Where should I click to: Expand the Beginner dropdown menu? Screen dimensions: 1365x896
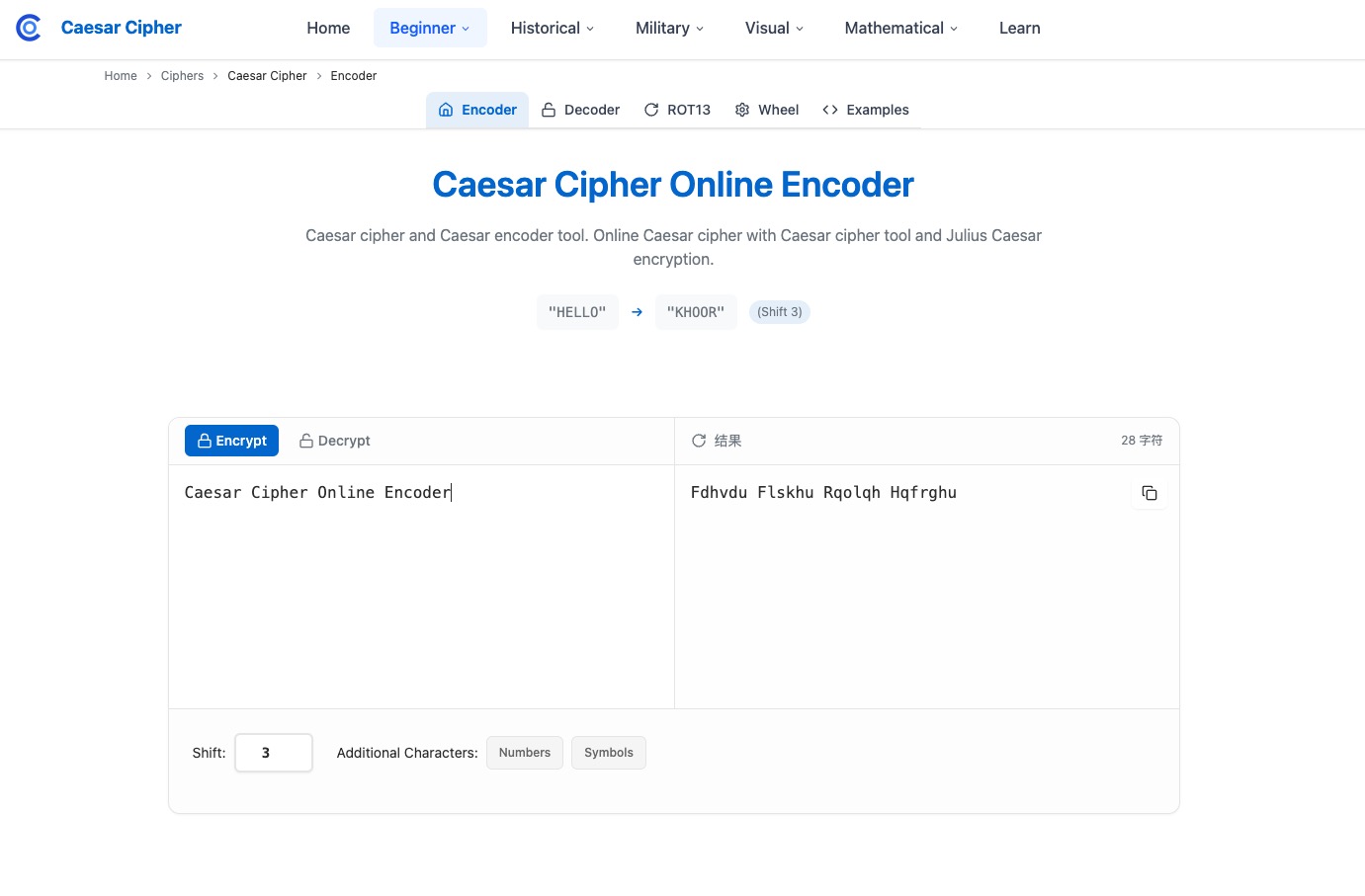pyautogui.click(x=430, y=28)
